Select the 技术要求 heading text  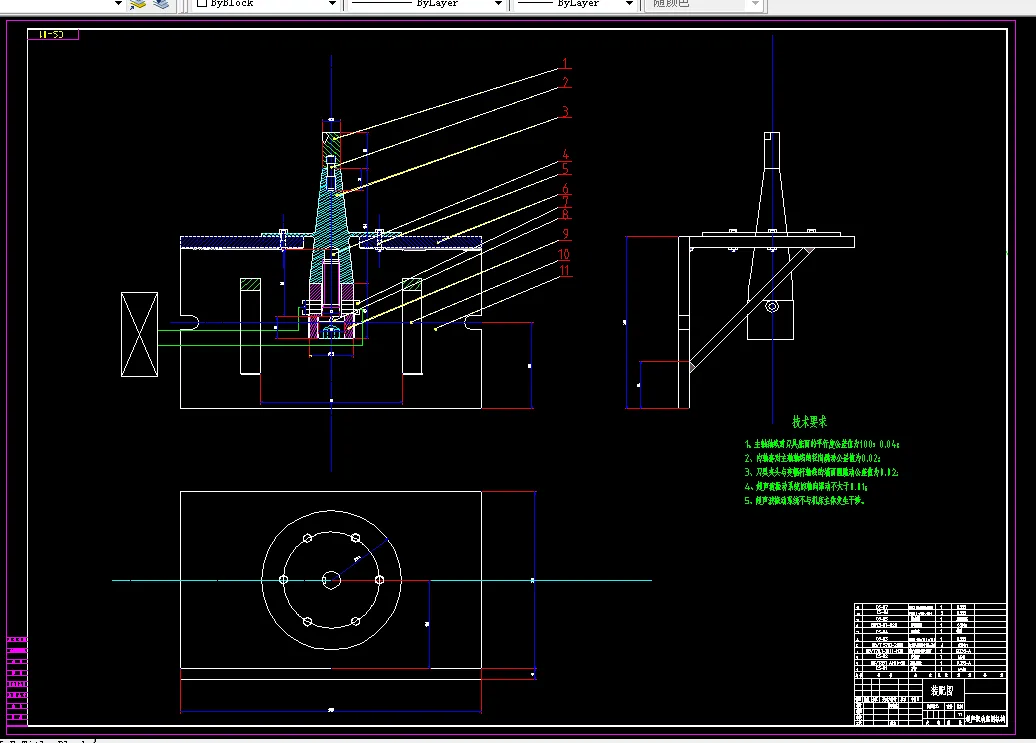pos(809,421)
